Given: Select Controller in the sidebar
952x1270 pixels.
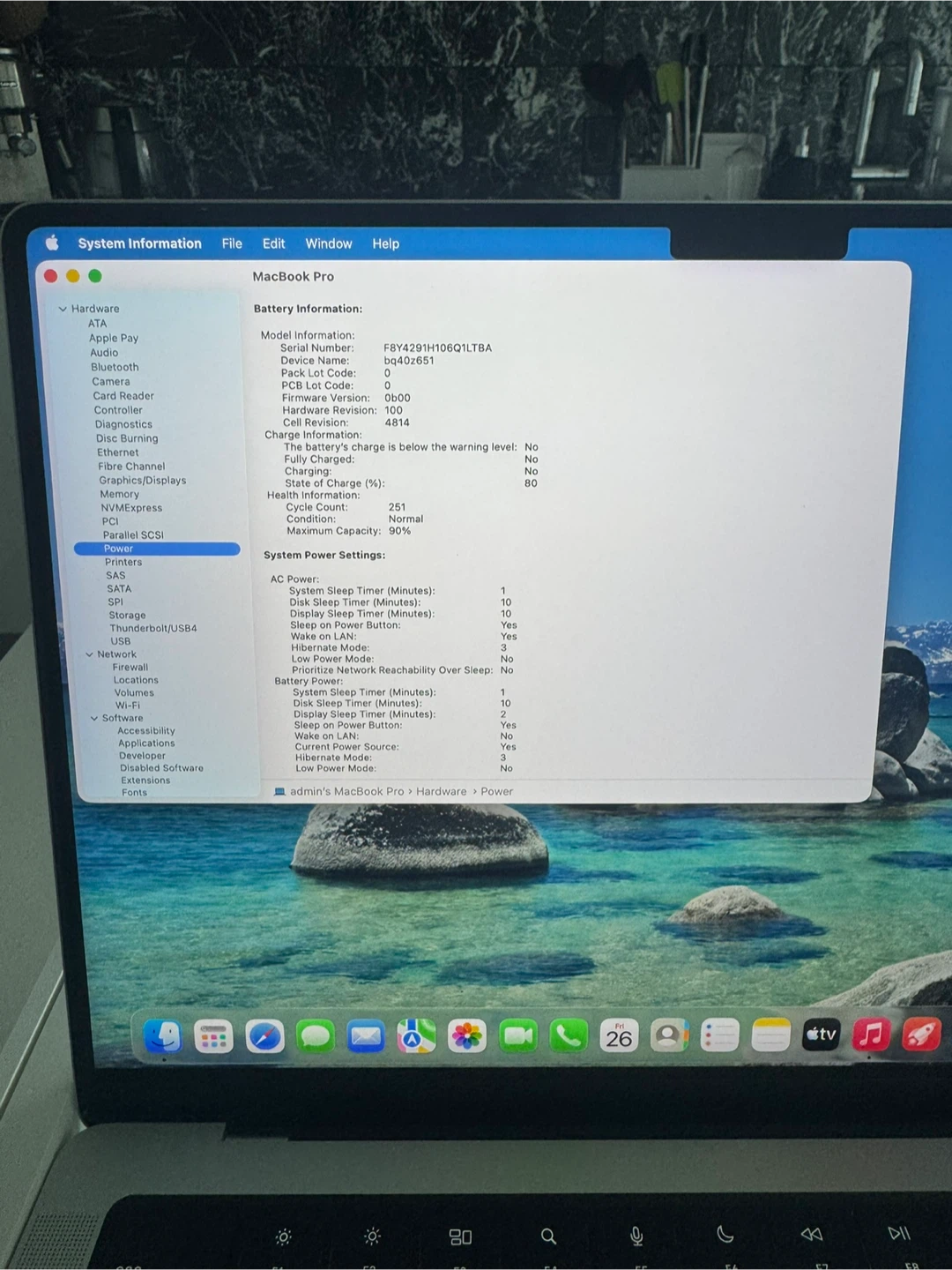Looking at the screenshot, I should (118, 410).
